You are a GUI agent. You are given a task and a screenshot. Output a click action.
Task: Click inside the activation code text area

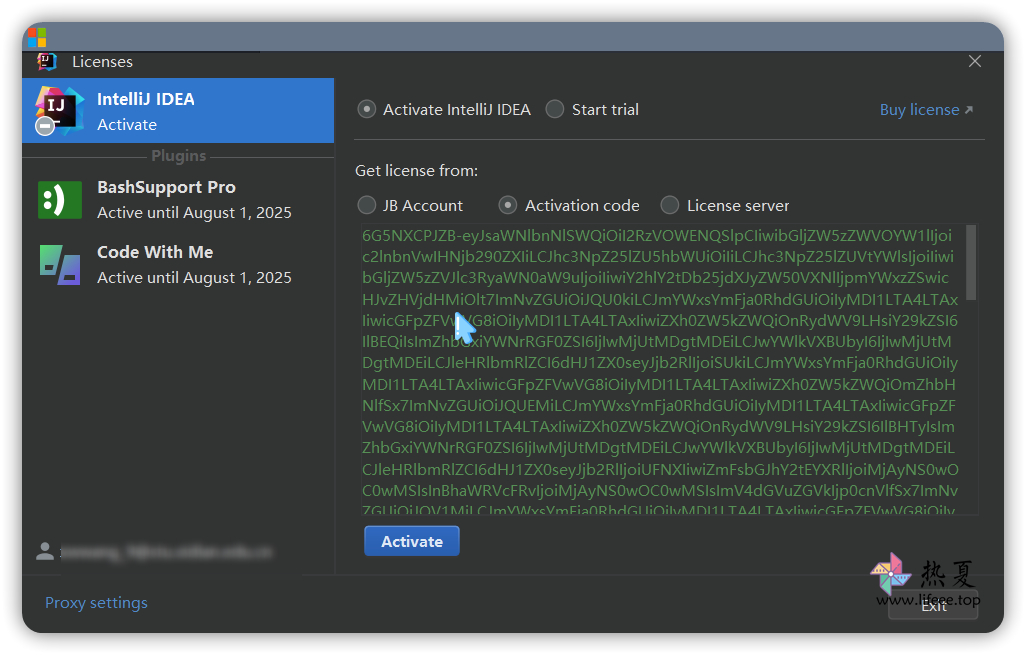tap(660, 370)
